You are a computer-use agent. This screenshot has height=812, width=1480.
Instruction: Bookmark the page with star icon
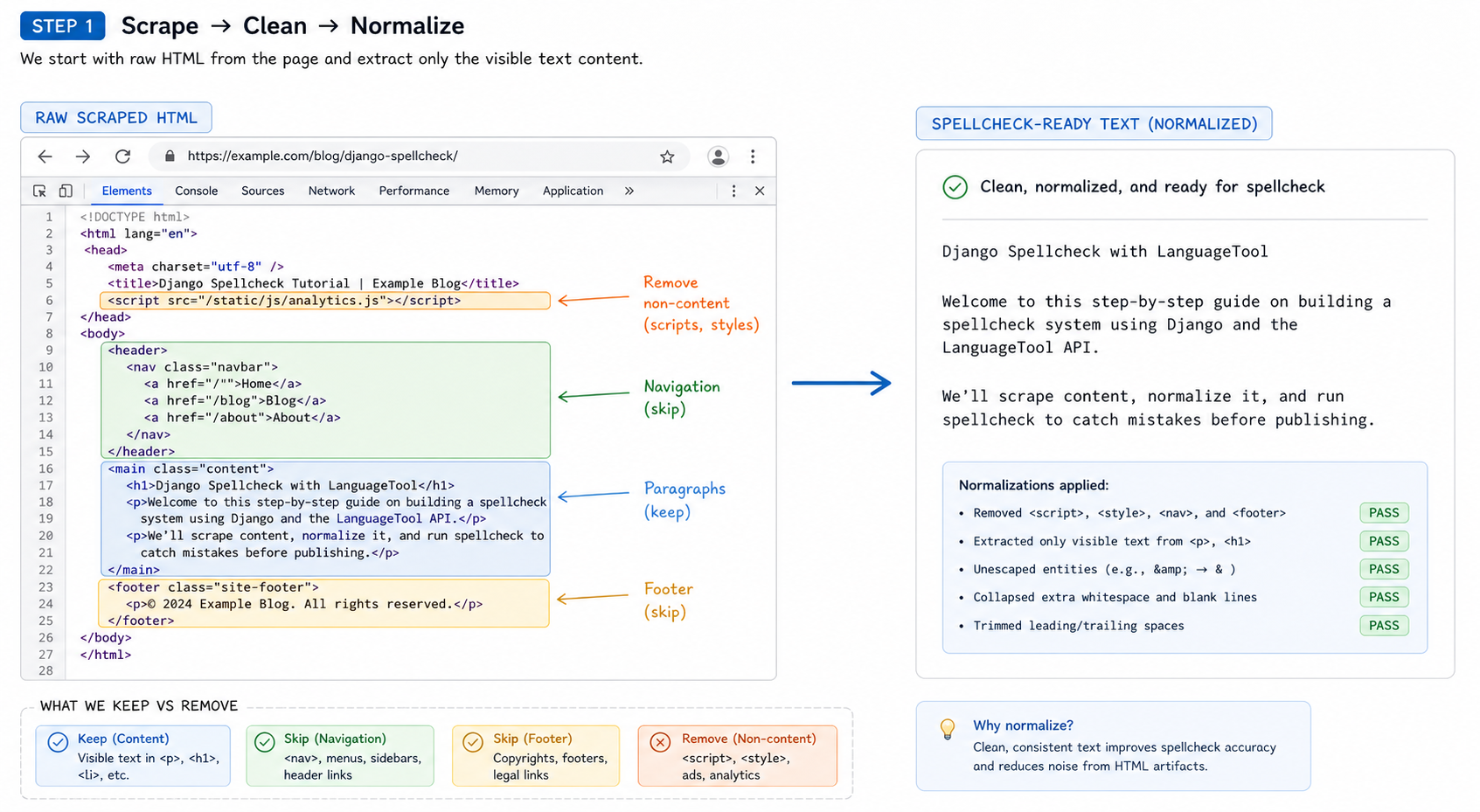(x=667, y=156)
